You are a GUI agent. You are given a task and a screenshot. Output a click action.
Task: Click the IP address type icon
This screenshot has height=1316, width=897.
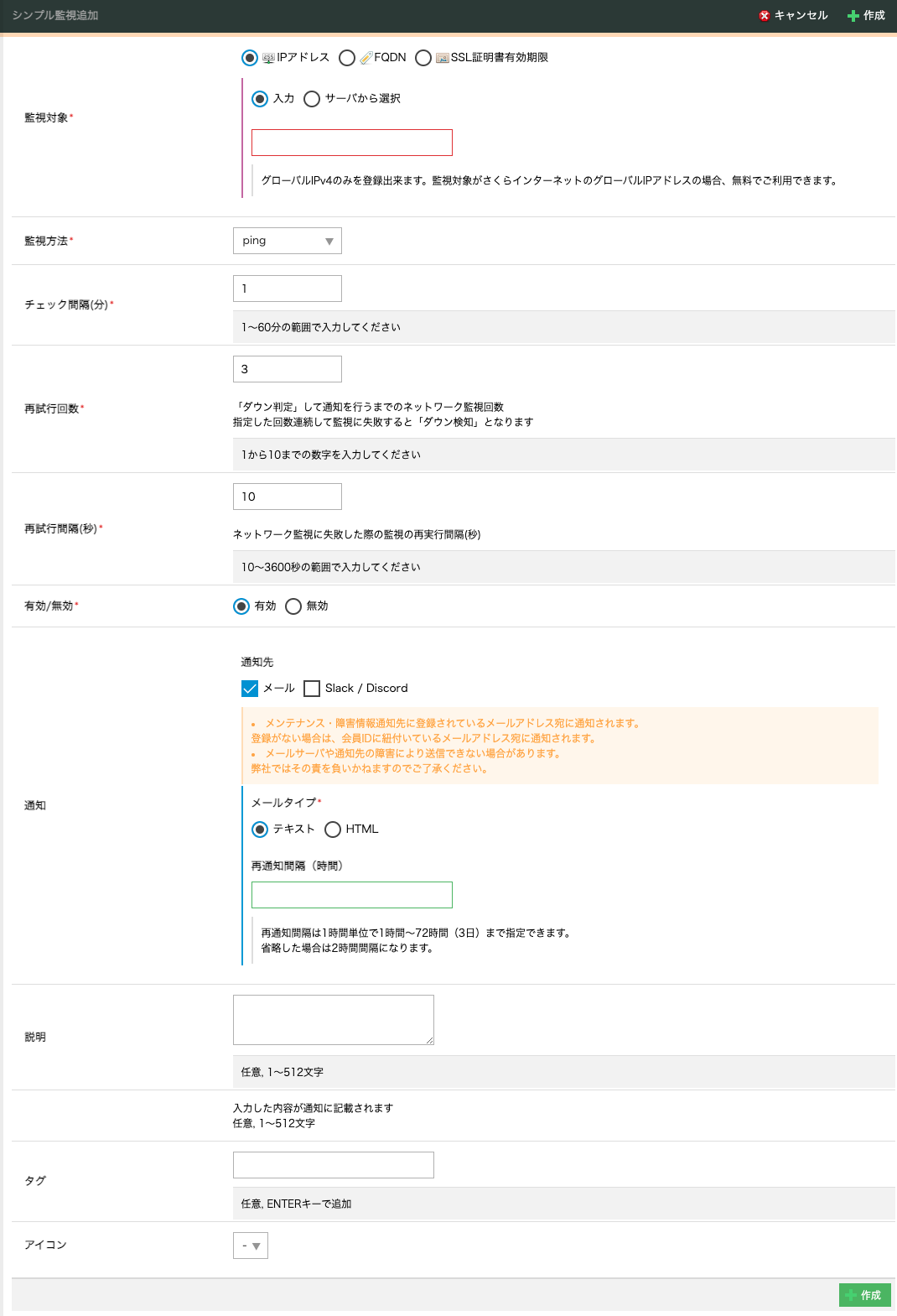(x=268, y=58)
